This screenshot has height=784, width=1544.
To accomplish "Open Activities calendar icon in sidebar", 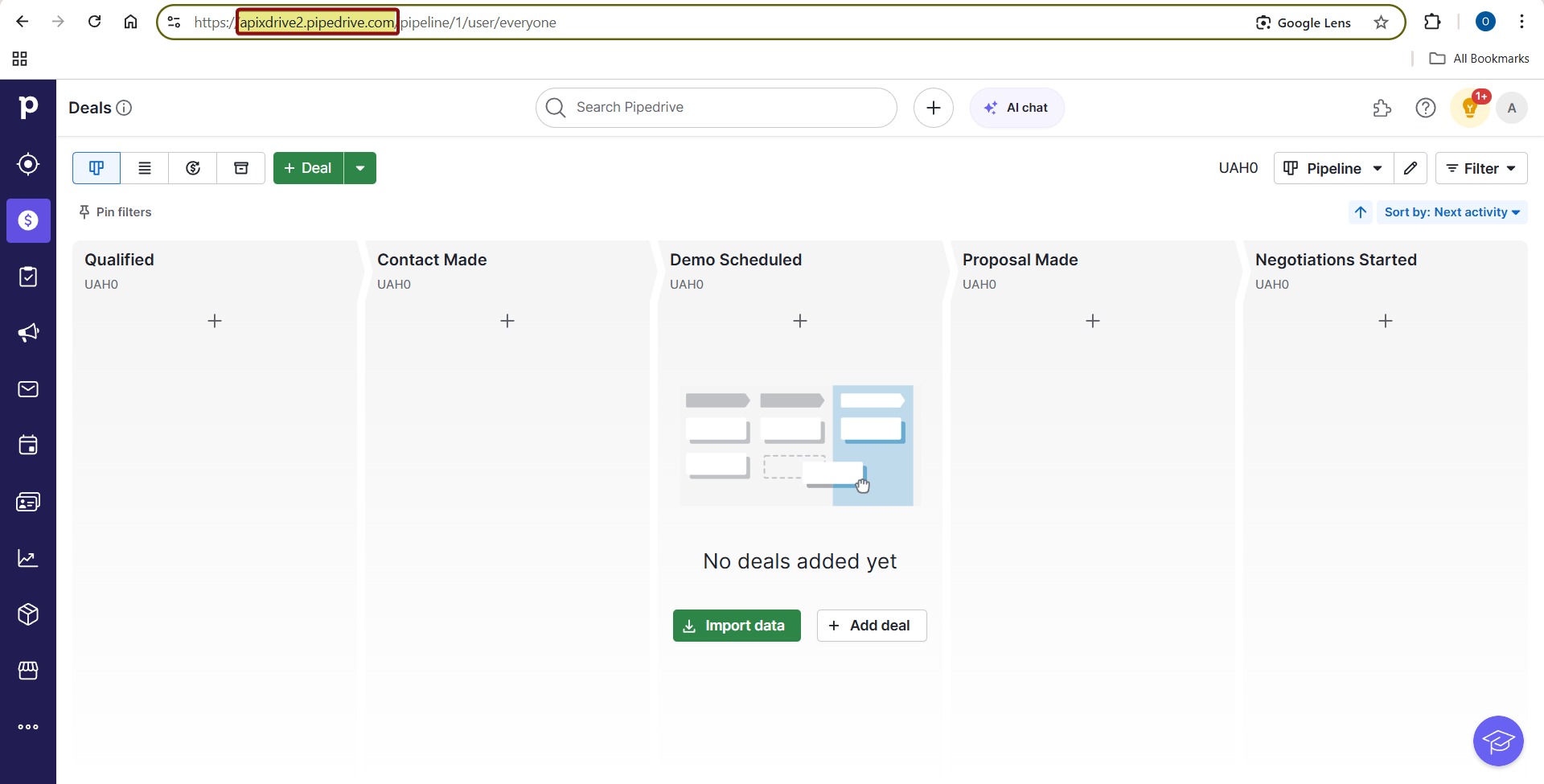I will [x=28, y=445].
